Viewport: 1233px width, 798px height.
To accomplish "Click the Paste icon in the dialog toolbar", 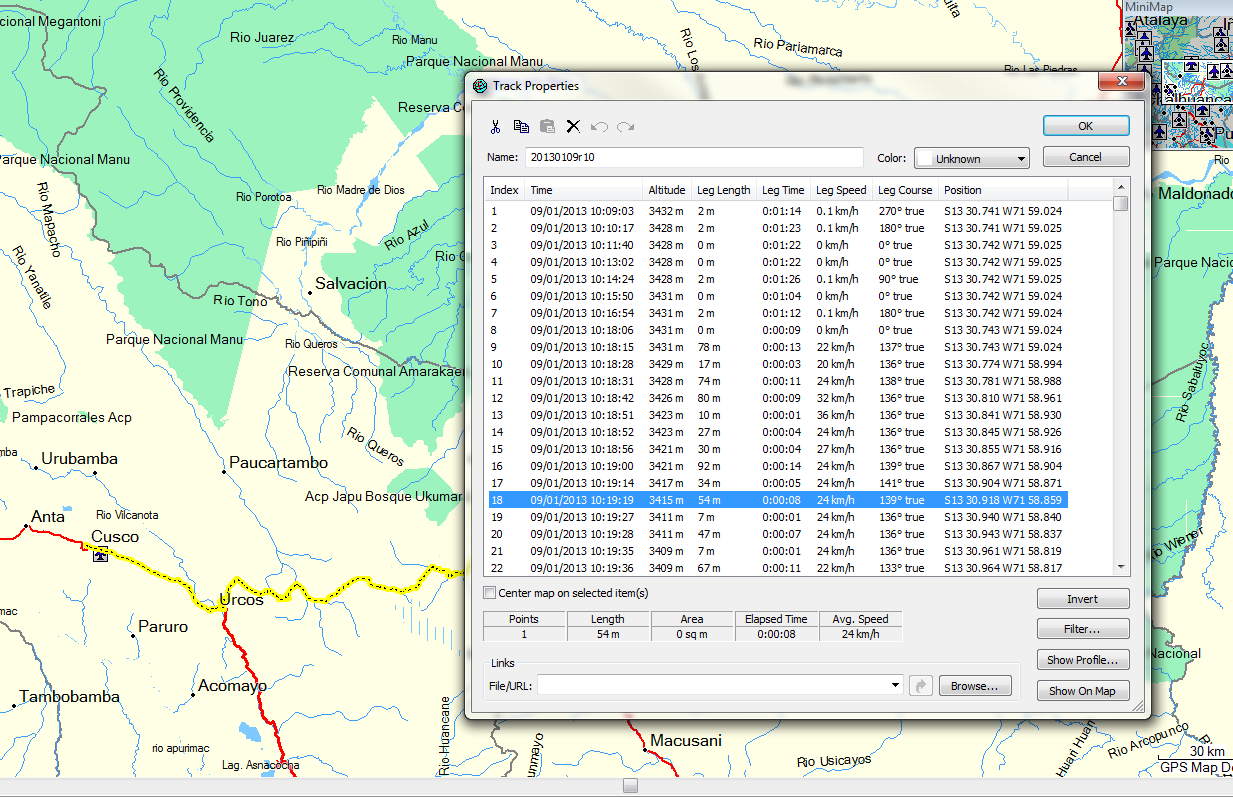I will [x=547, y=126].
